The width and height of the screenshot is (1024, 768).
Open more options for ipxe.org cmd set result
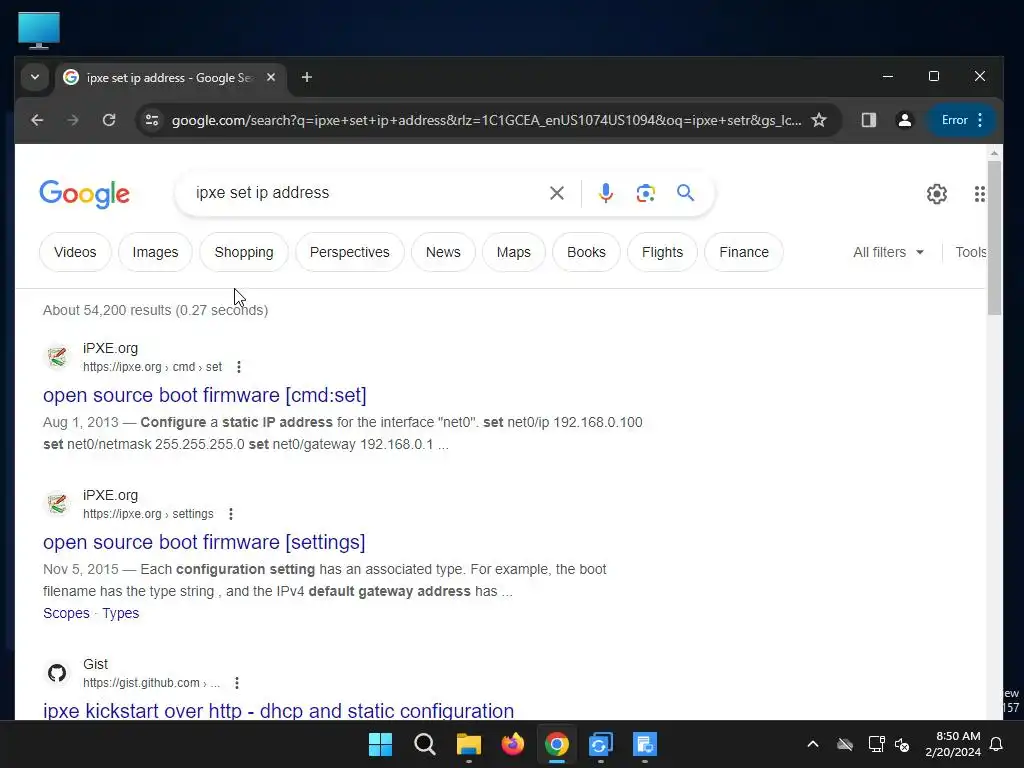[239, 367]
